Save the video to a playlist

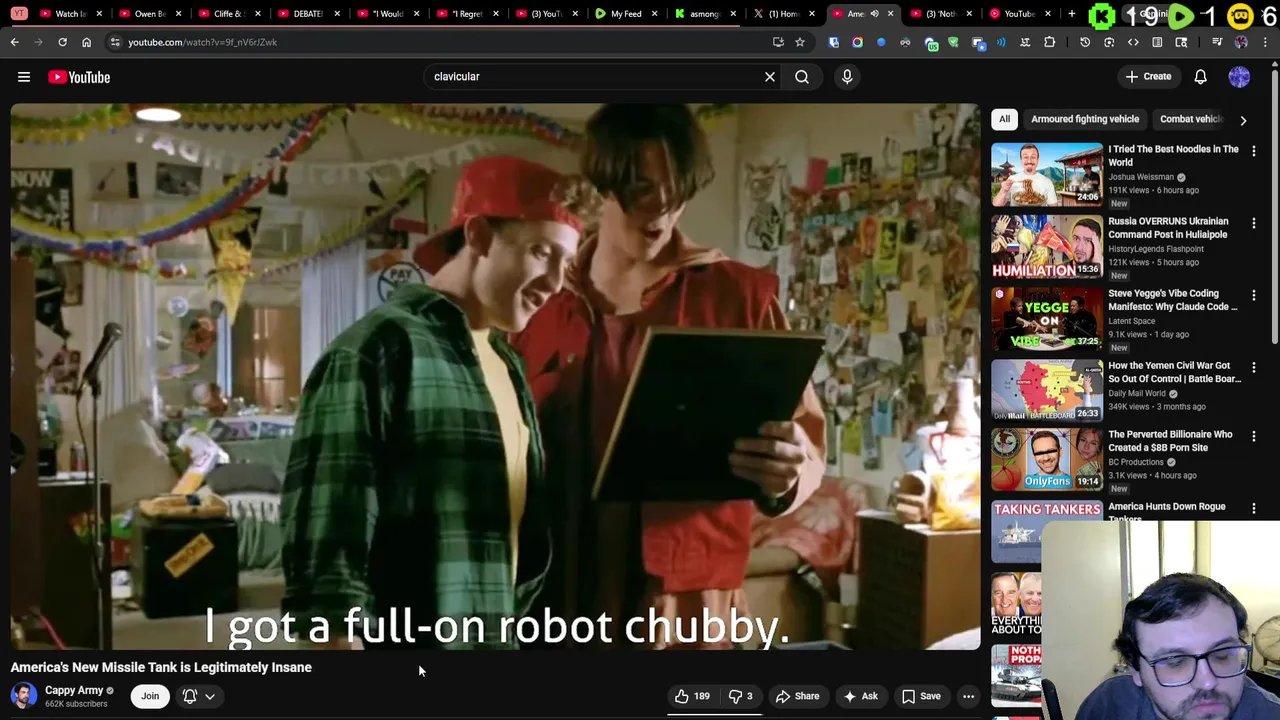921,696
